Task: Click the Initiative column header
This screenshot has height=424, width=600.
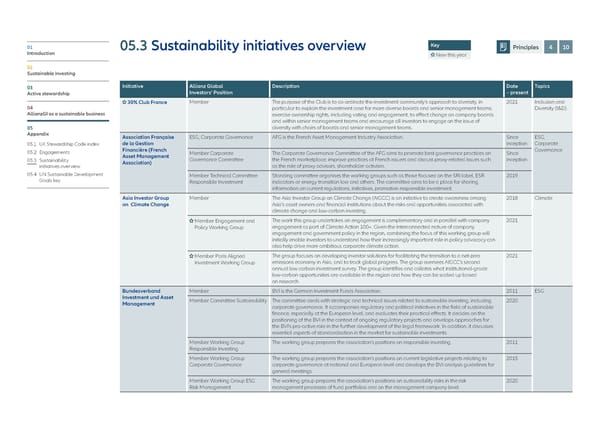Action: pyautogui.click(x=136, y=87)
